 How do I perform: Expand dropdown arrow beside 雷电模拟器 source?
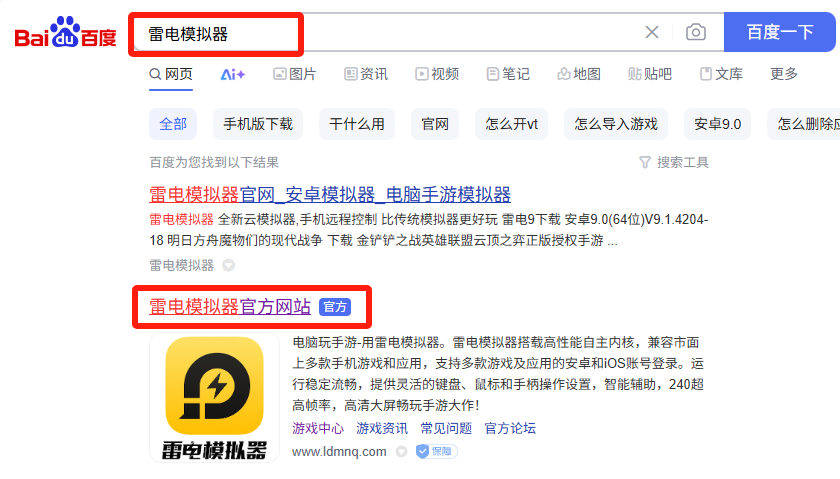(x=229, y=265)
